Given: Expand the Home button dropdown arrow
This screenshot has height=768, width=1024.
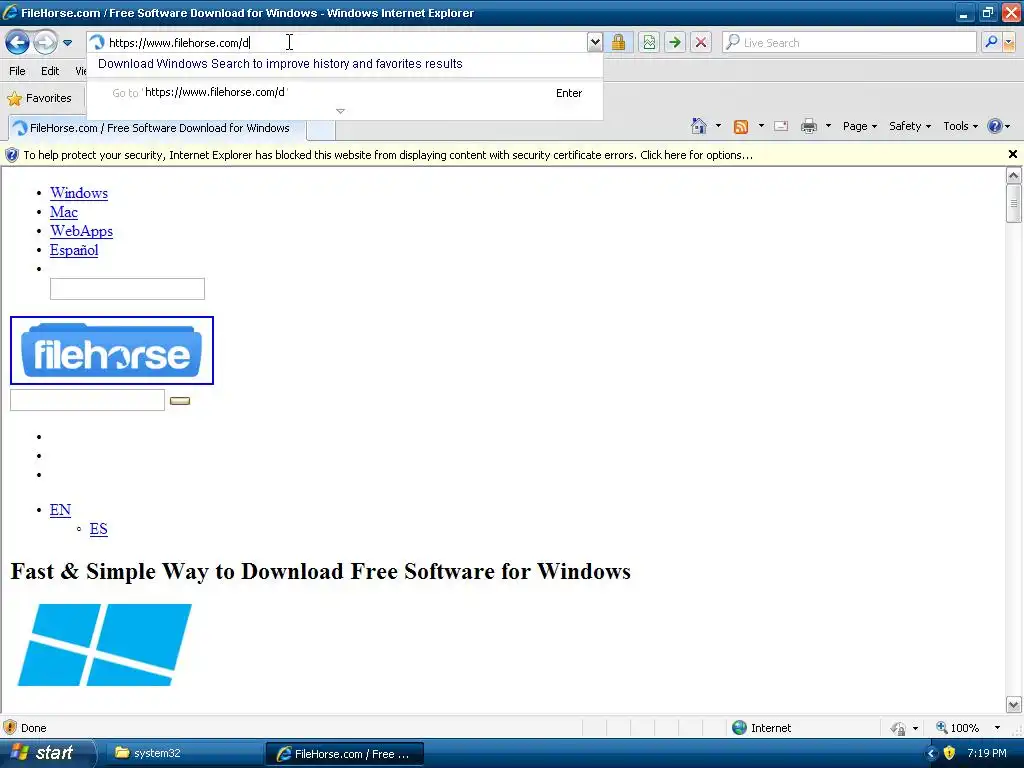Looking at the screenshot, I should (x=718, y=126).
